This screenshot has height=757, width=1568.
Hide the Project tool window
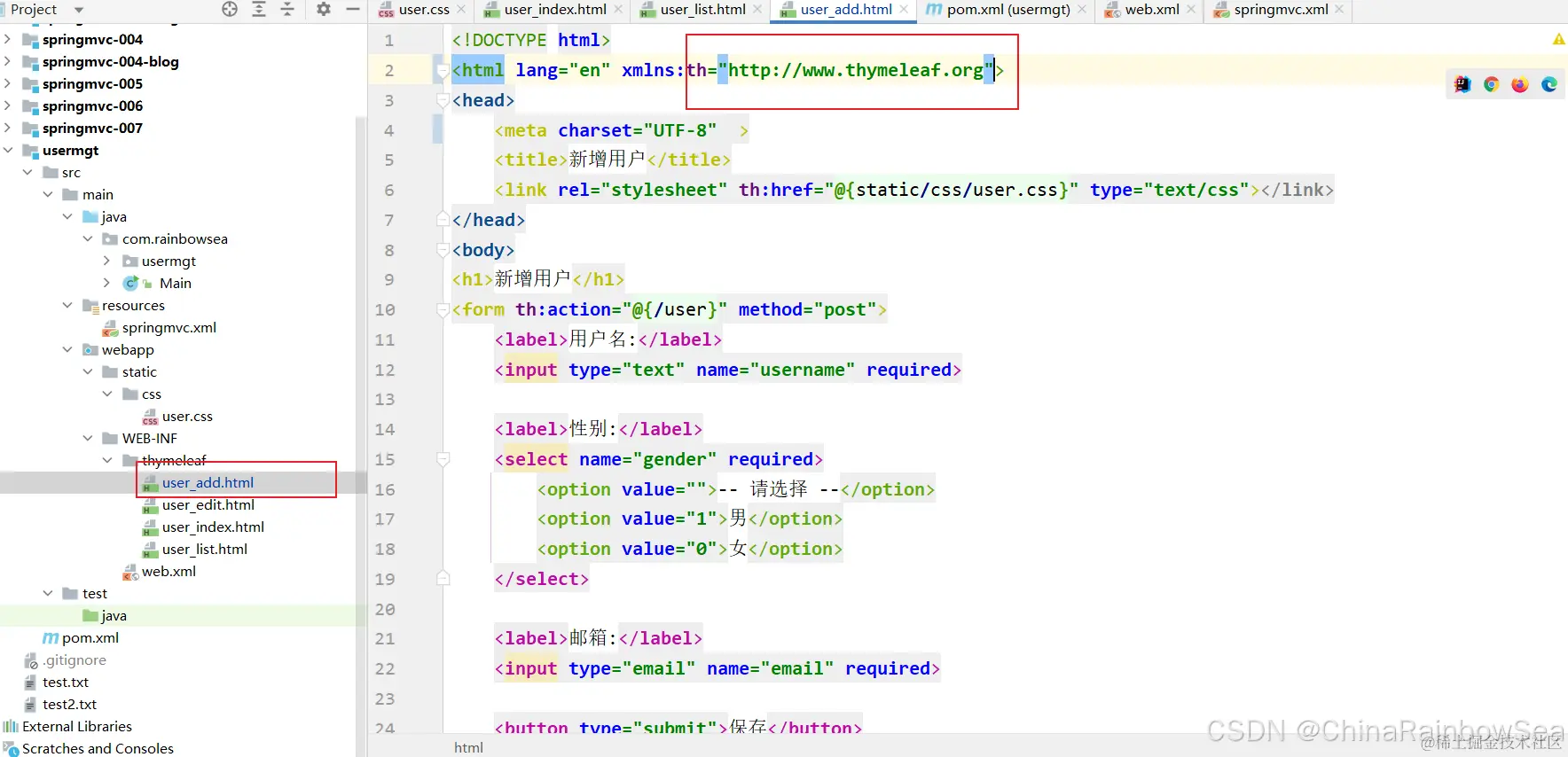coord(353,9)
